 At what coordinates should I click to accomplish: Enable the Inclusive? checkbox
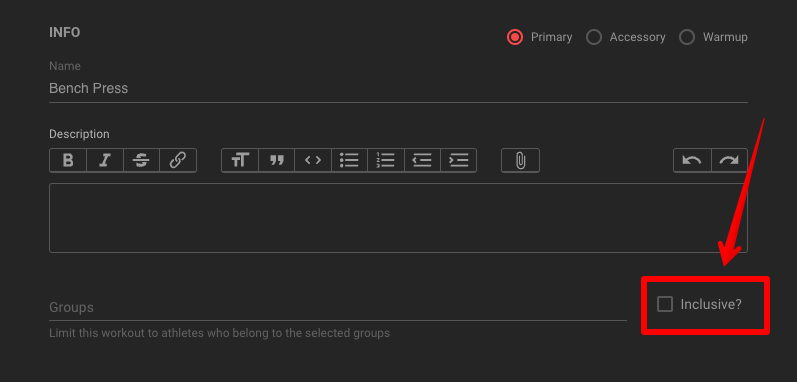664,304
